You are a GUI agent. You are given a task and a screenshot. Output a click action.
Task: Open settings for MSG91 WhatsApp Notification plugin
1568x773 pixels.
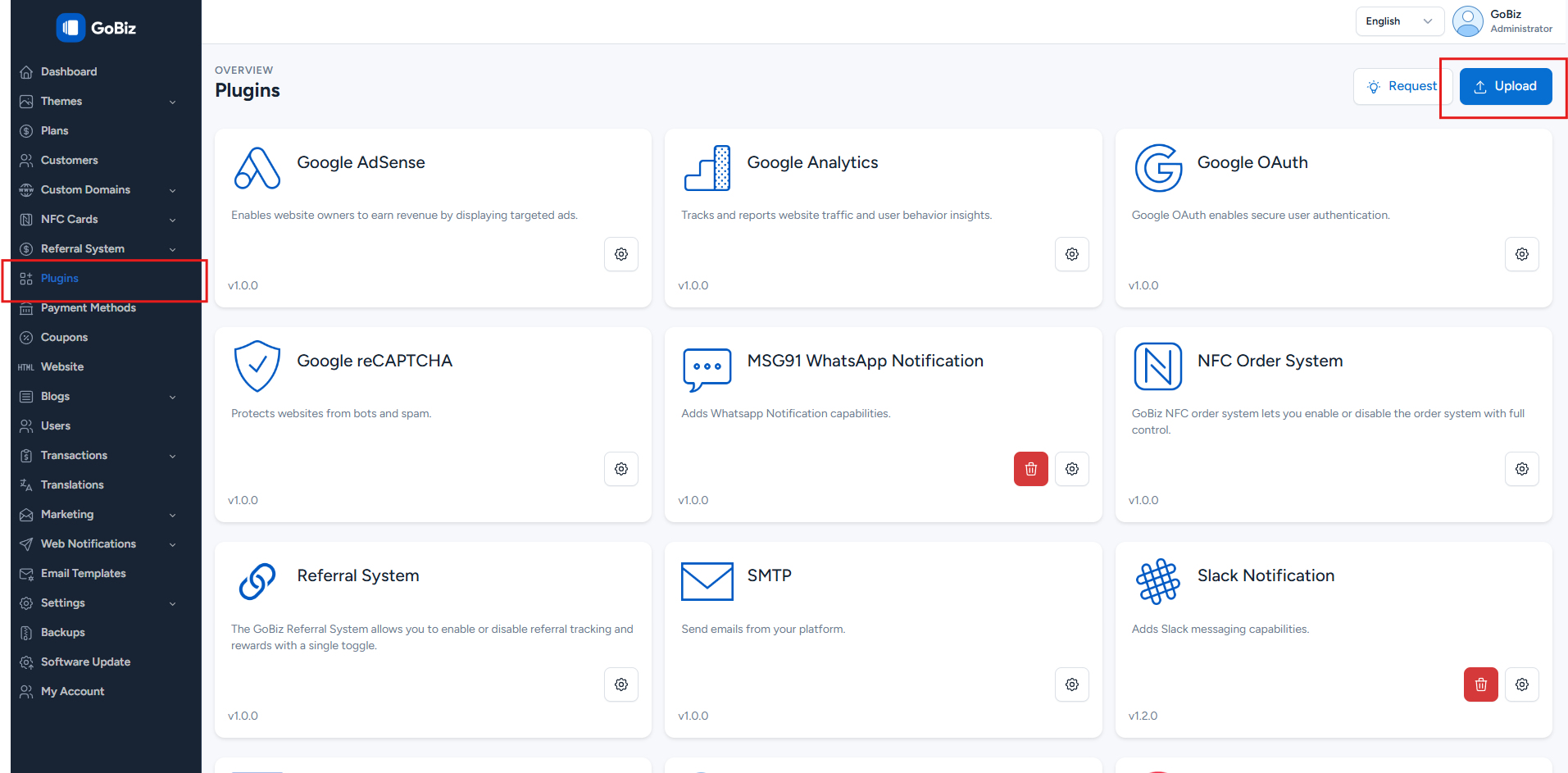click(1071, 469)
